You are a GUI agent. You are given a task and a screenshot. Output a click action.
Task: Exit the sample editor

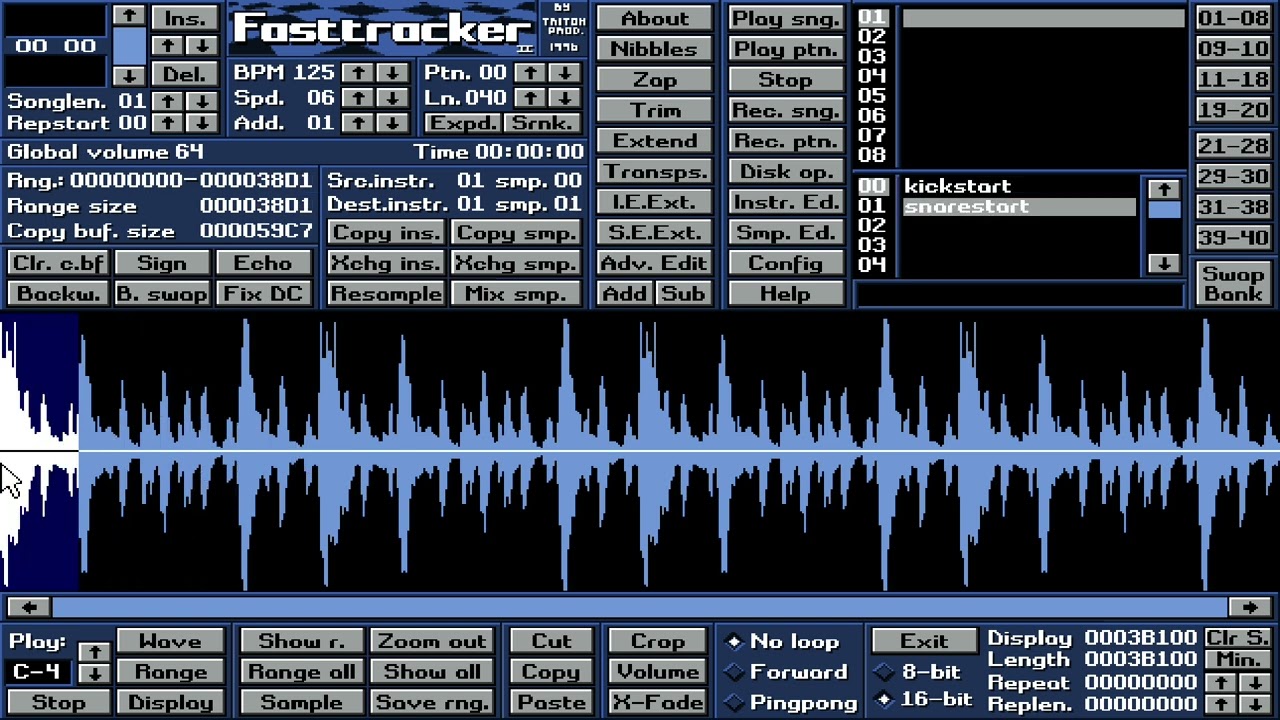924,641
